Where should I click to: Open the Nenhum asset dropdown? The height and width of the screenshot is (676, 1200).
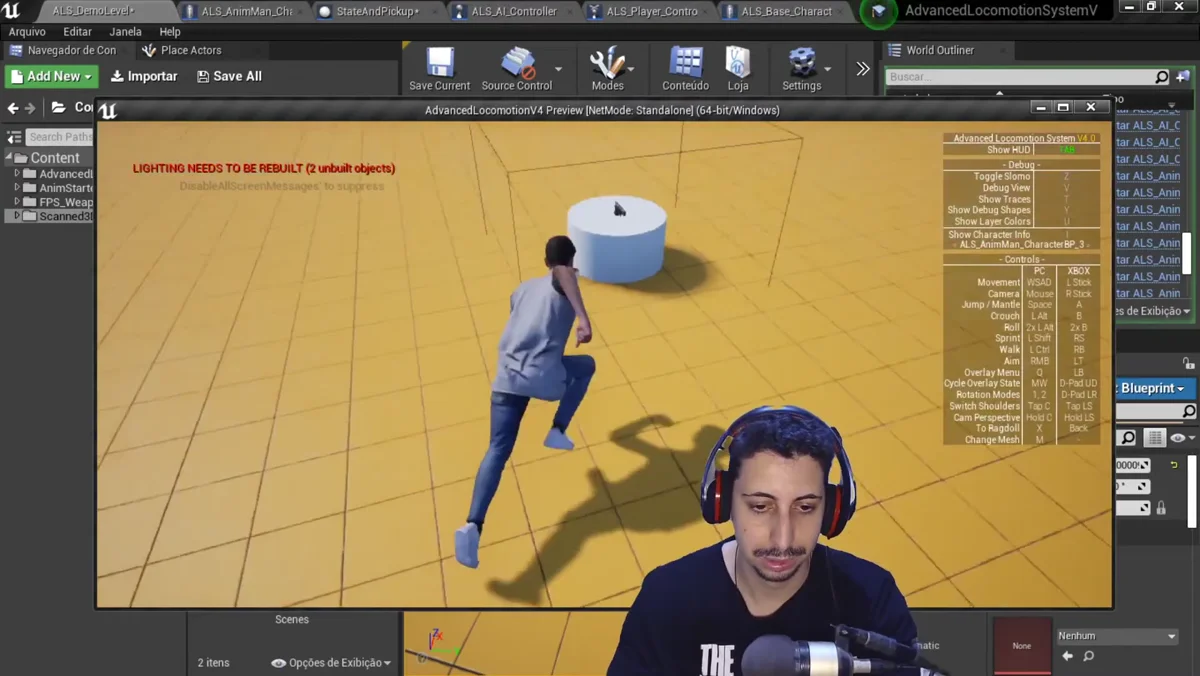(x=1117, y=636)
